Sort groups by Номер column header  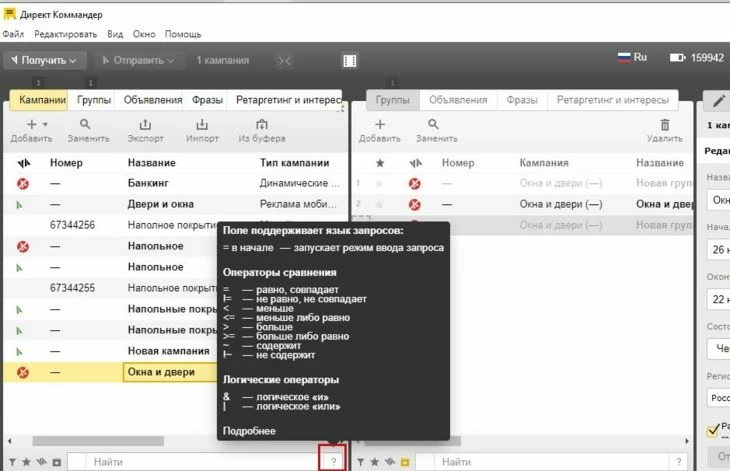point(458,163)
